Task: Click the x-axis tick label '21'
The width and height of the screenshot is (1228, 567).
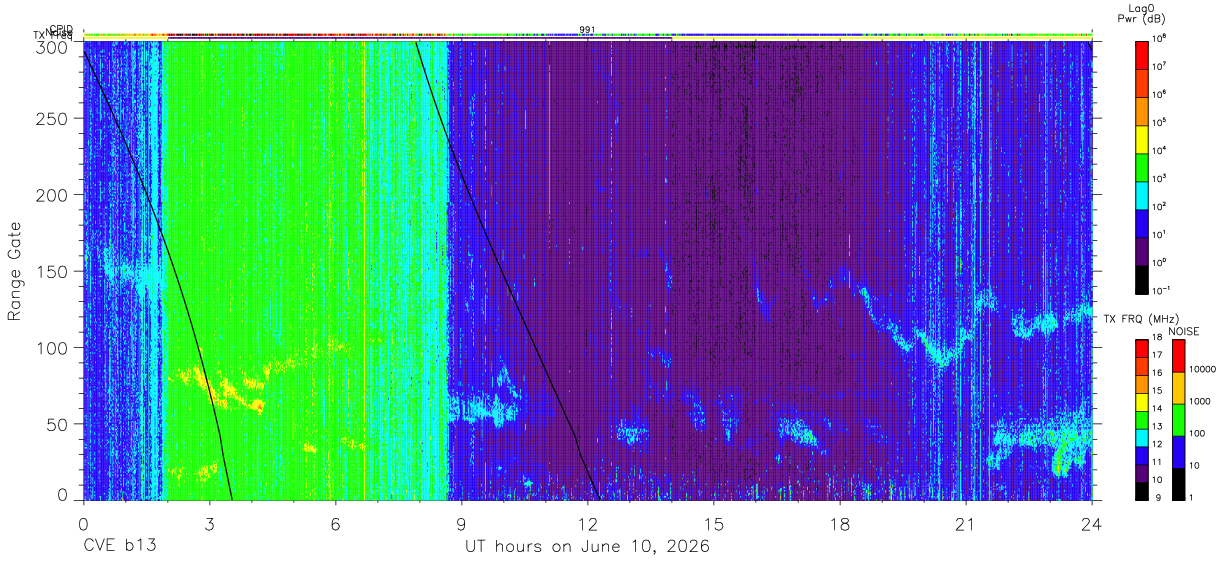Action: point(966,523)
